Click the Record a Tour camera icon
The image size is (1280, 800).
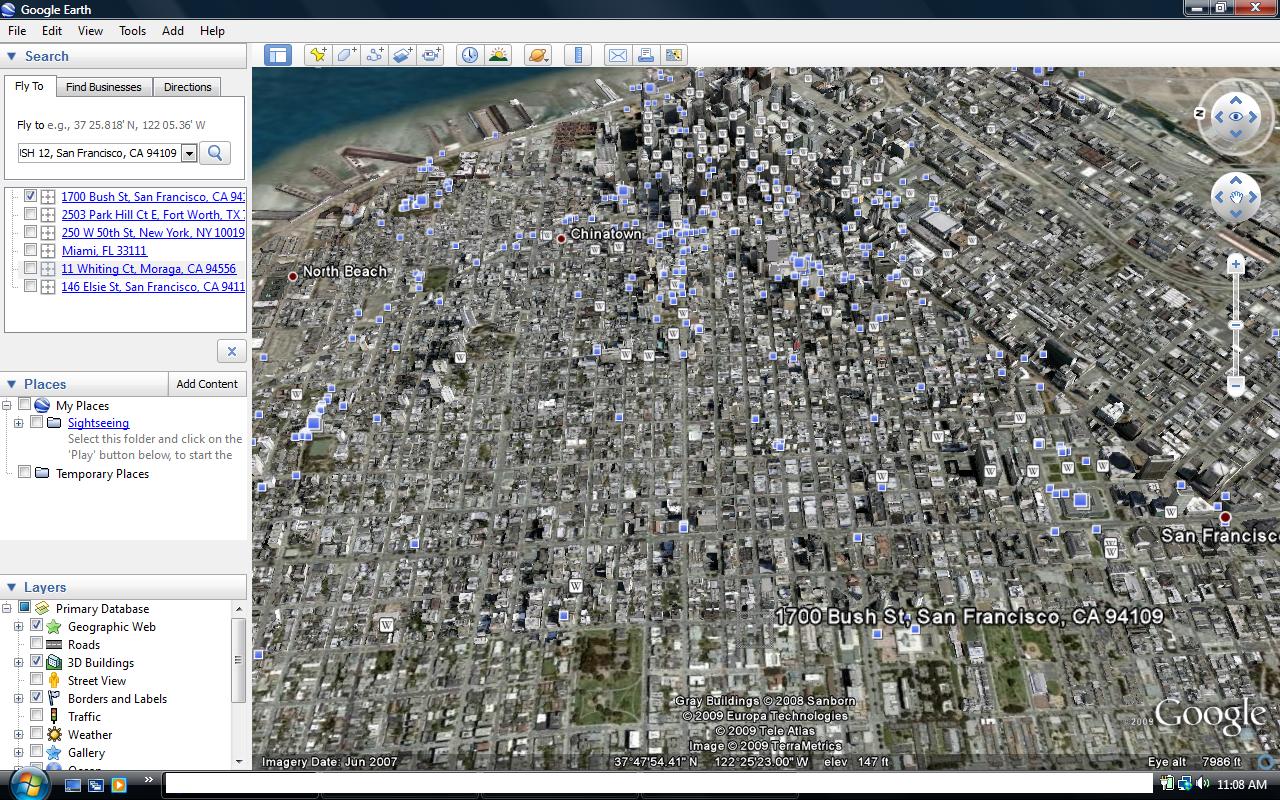pos(431,55)
